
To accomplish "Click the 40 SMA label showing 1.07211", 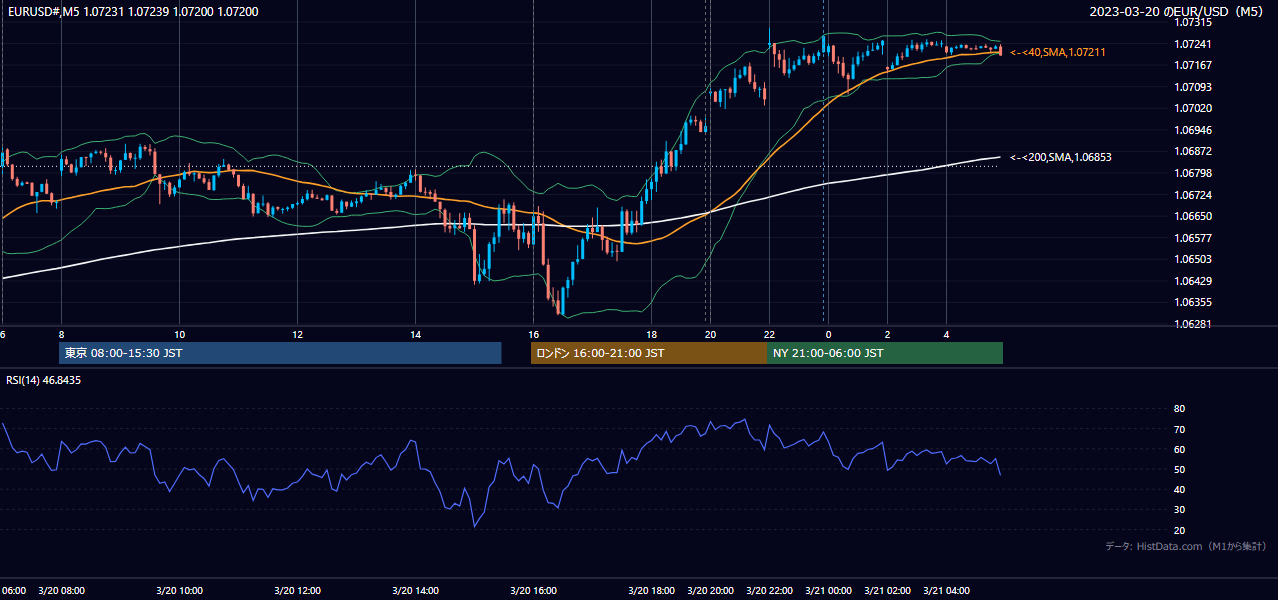I will click(1058, 52).
